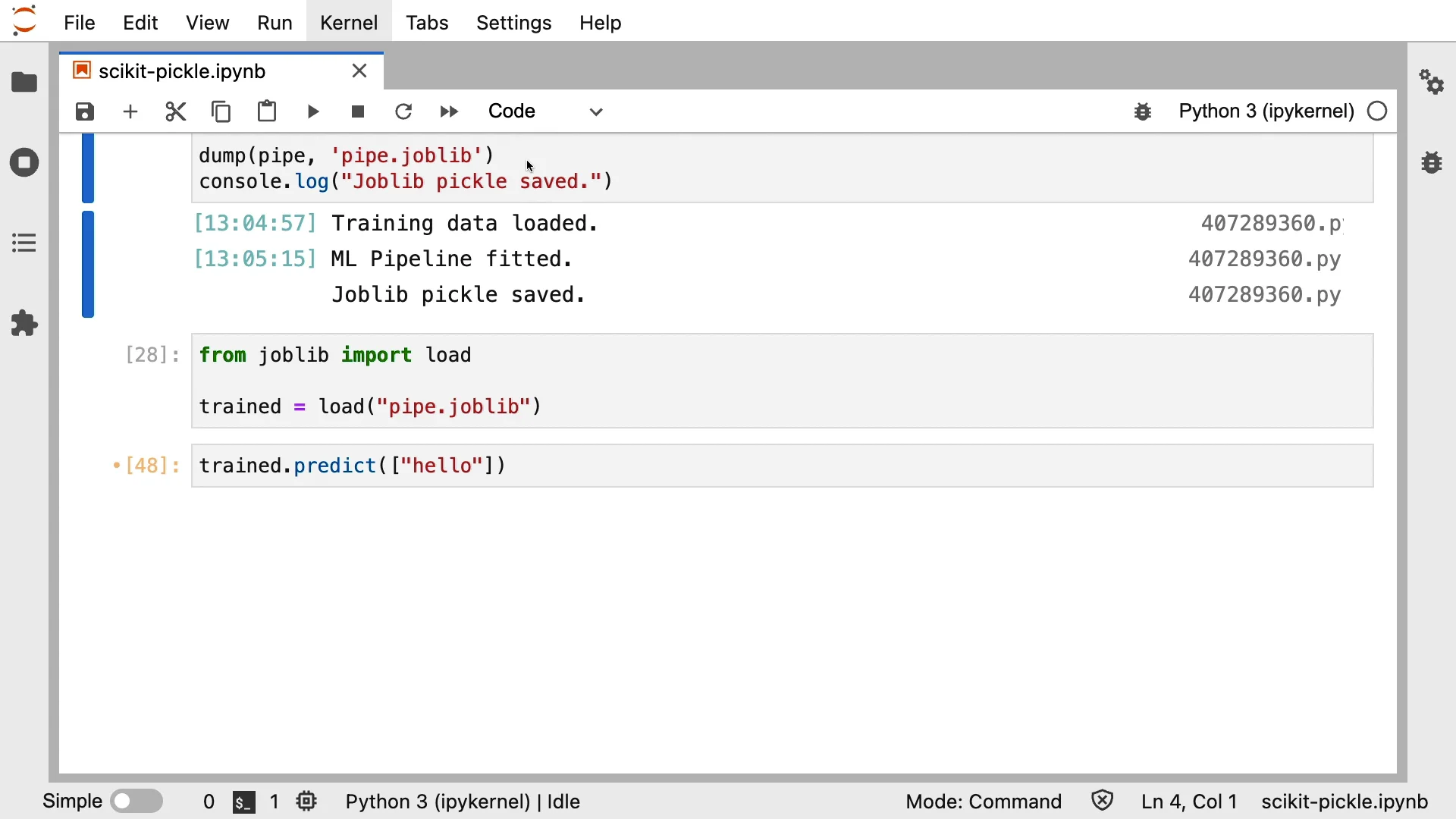Open the Kernel menu
Image resolution: width=1456 pixels, height=819 pixels.
[x=349, y=23]
